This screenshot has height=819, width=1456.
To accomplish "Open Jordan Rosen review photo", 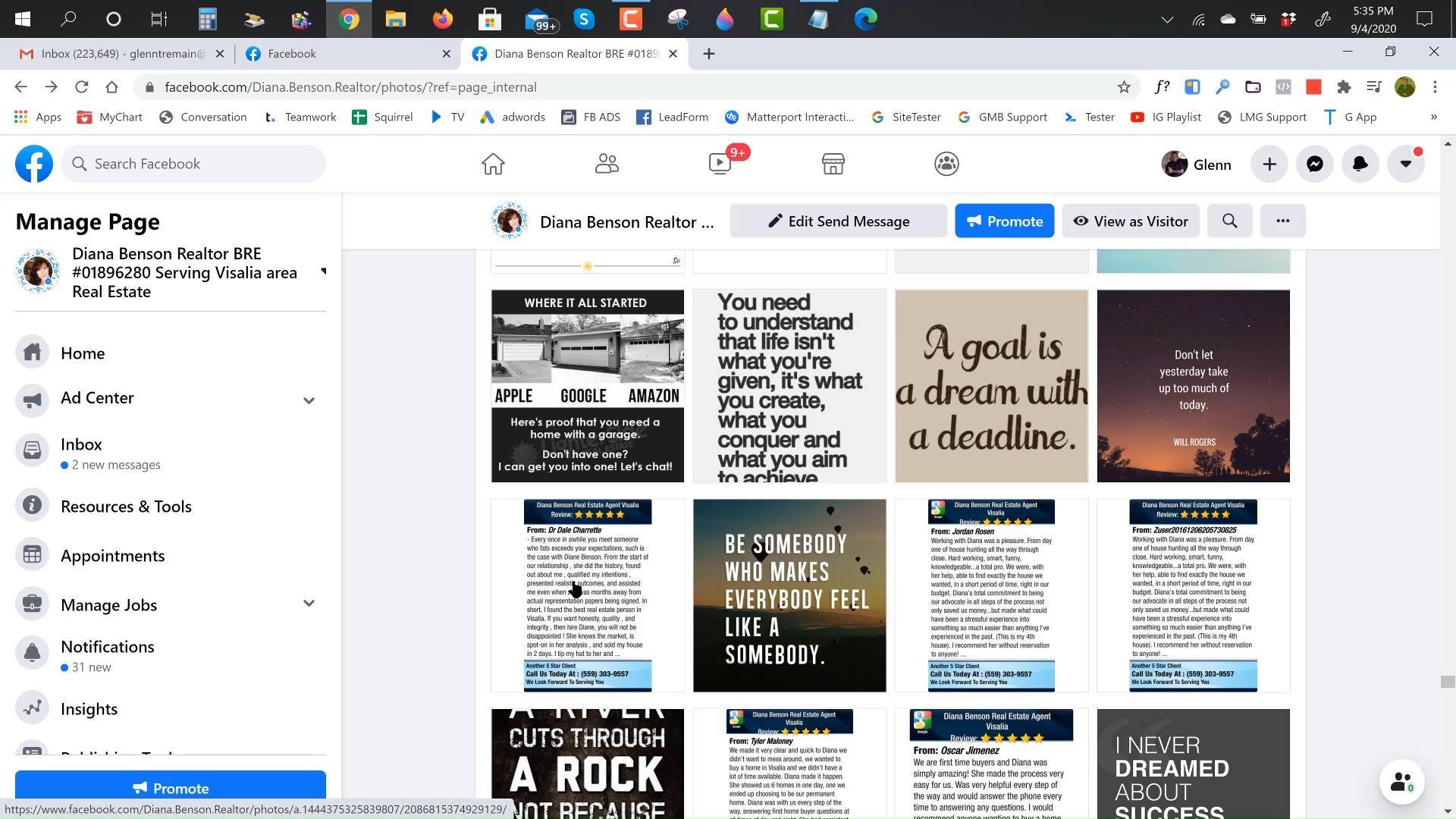I will [991, 595].
